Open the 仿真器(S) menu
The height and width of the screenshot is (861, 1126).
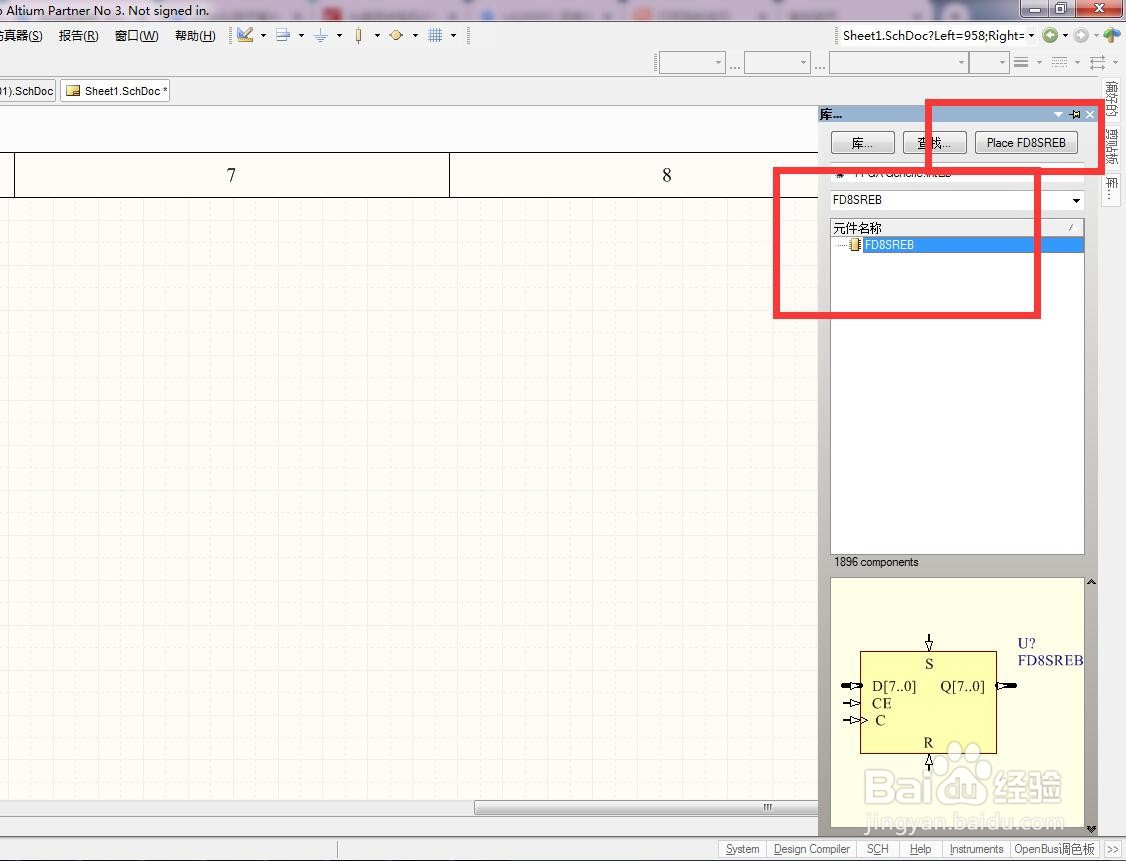click(21, 35)
